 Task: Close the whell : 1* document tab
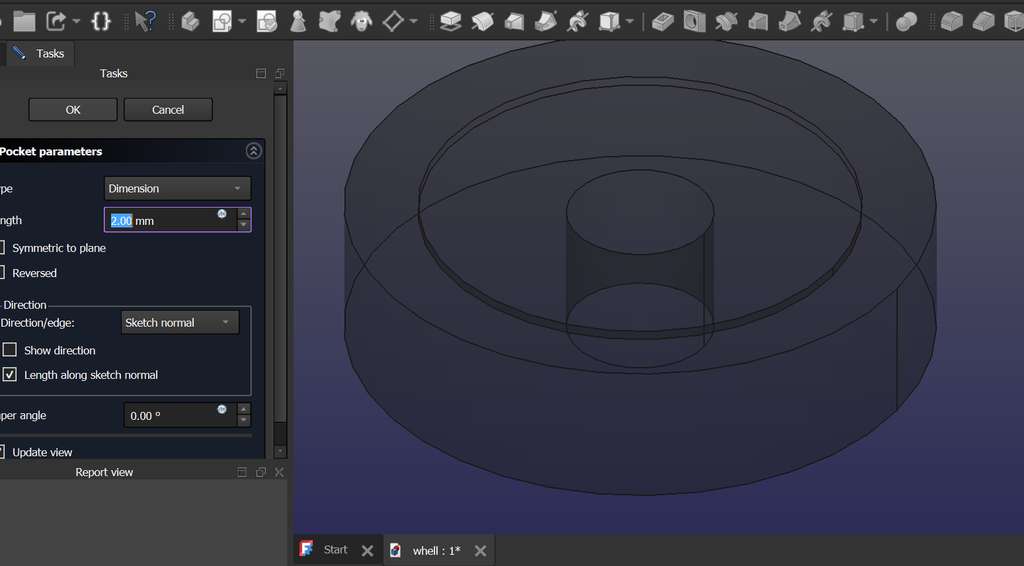pos(481,550)
